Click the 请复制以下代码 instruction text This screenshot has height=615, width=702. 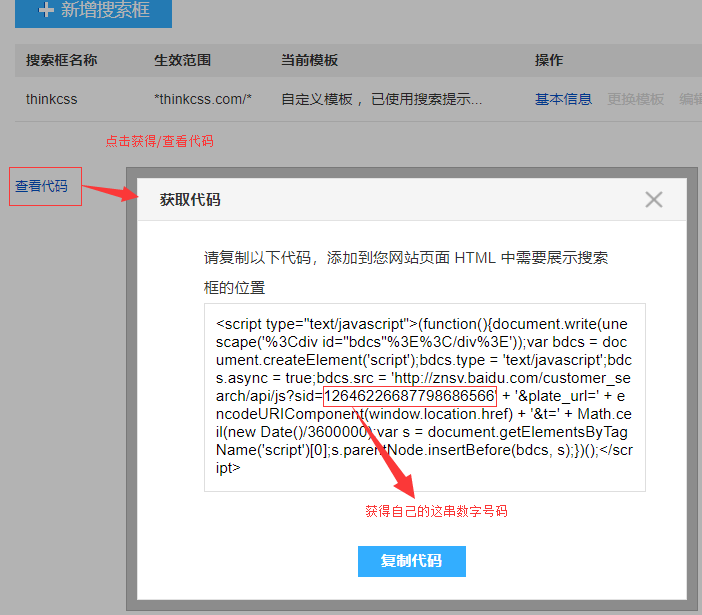click(x=406, y=273)
